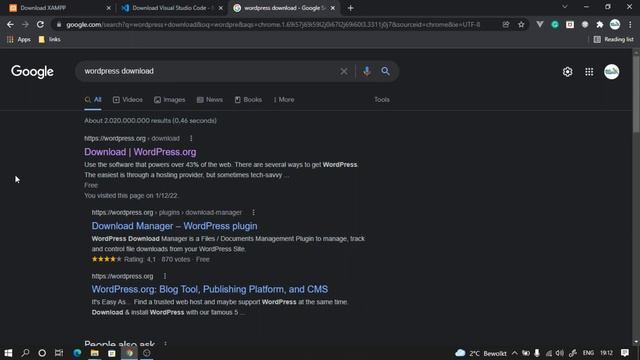Open the Chrome extensions puzzle icon

point(600,24)
